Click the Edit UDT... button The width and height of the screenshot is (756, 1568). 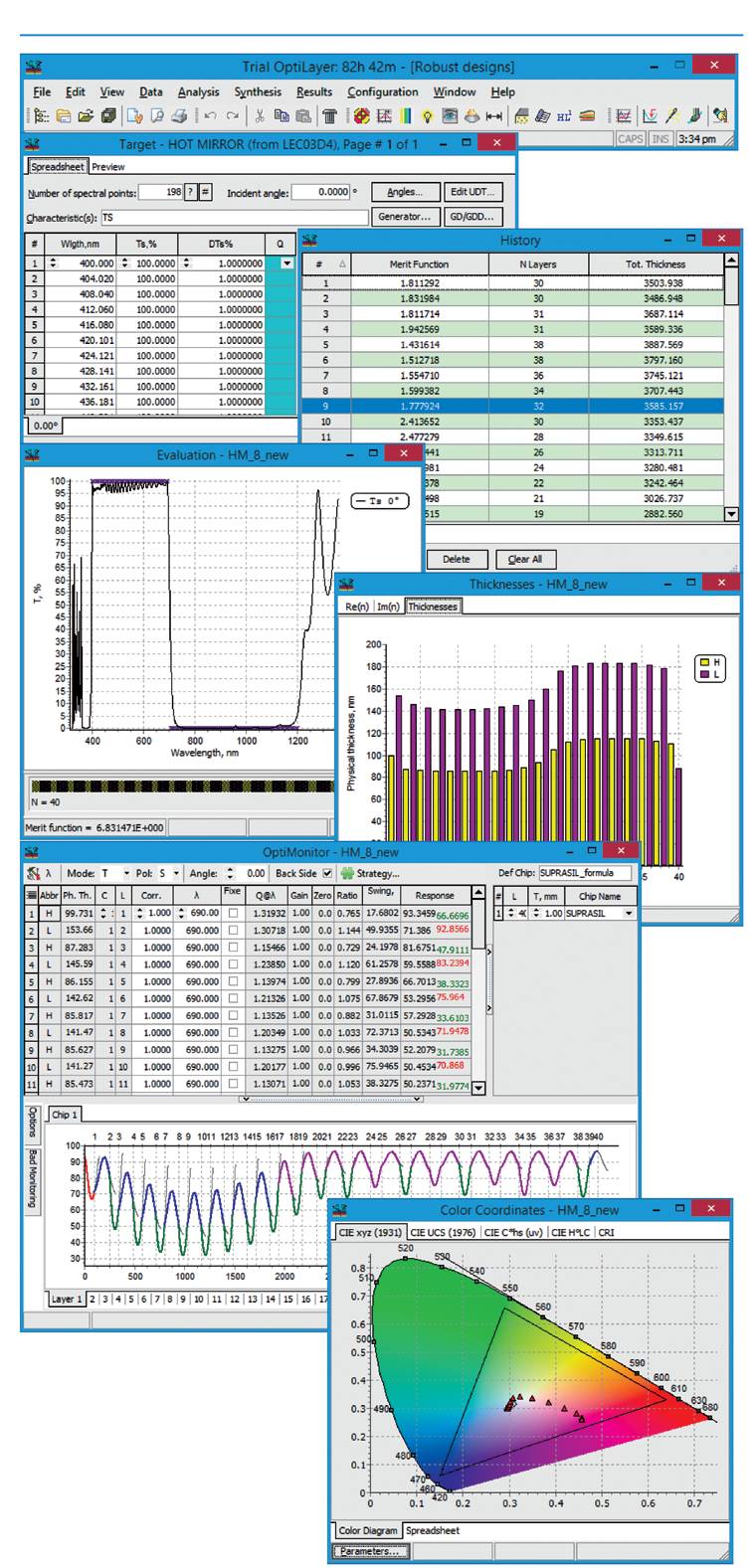tap(472, 192)
